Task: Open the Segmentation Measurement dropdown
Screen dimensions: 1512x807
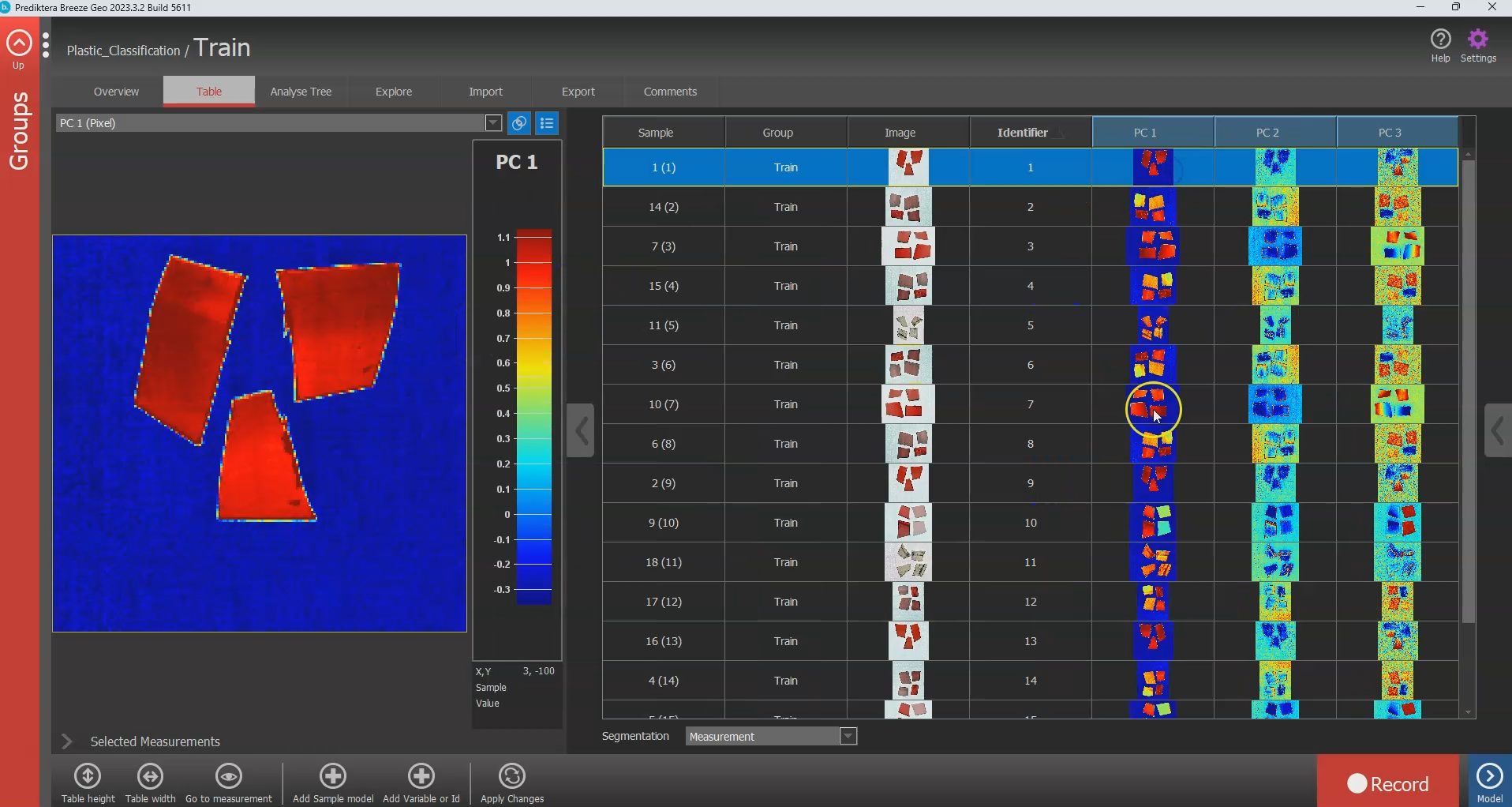Action: pyautogui.click(x=848, y=737)
